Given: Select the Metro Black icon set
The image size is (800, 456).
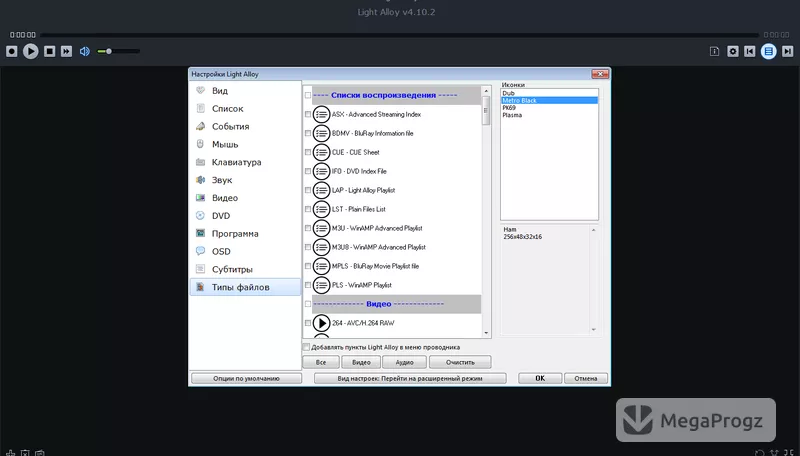Looking at the screenshot, I should tap(549, 100).
